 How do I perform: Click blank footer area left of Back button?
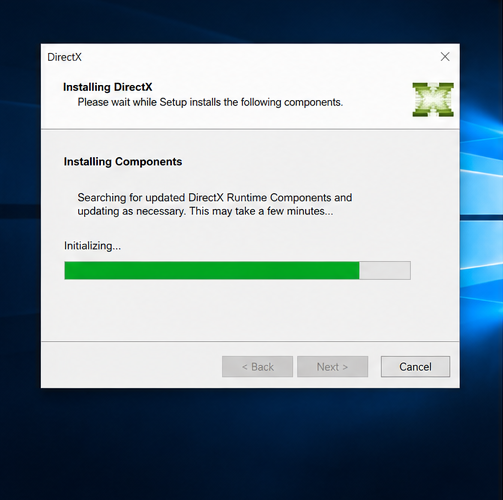point(132,367)
